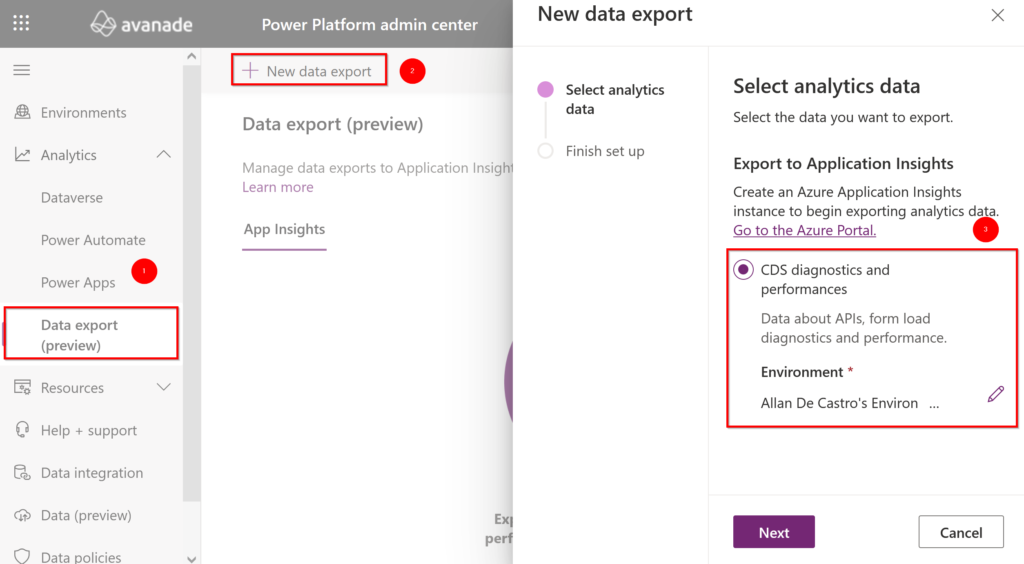Click the Data (preview) cloud icon

pos(22,515)
